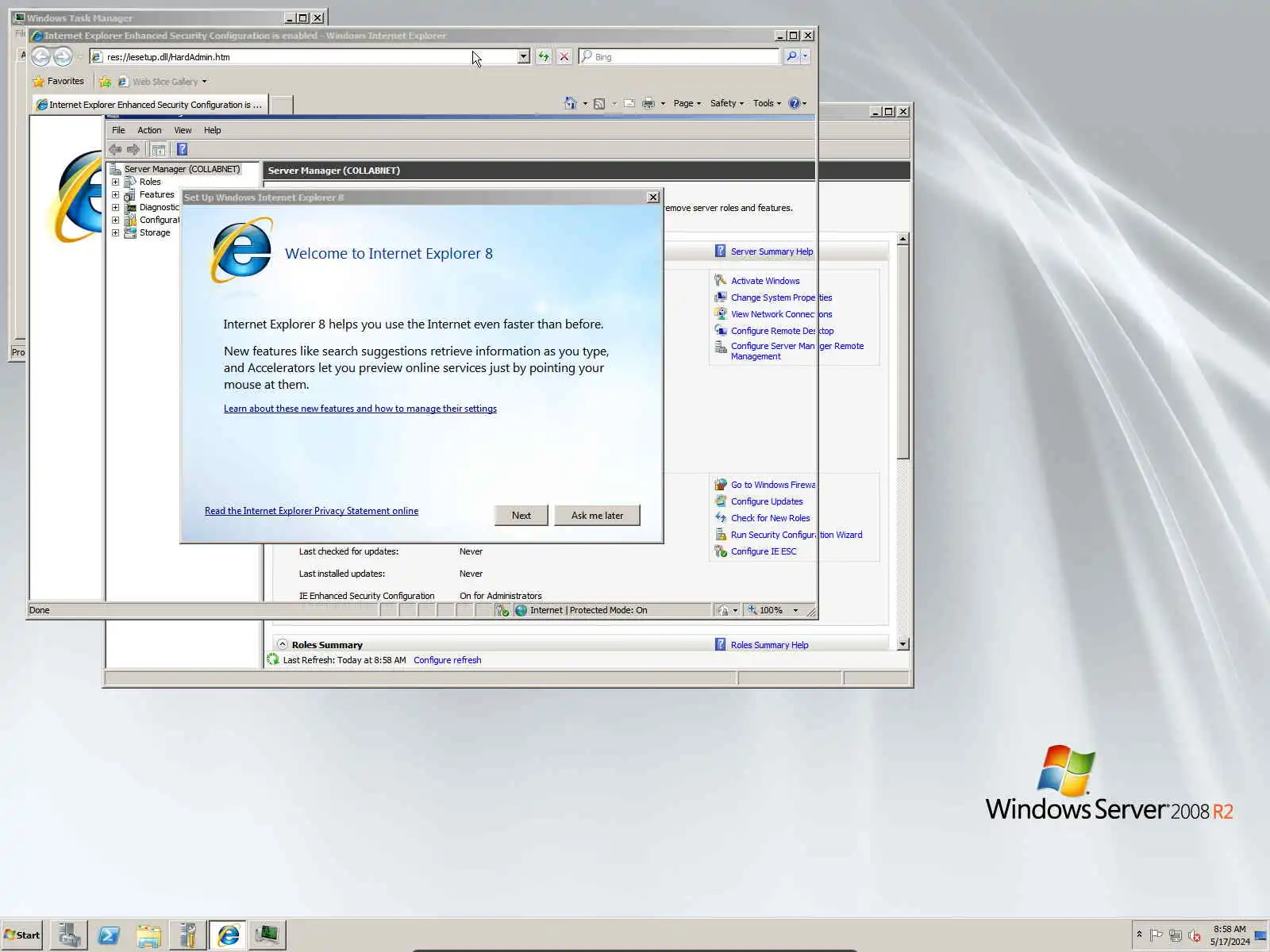Click the IE Home icon in command bar
1270x952 pixels.
[x=570, y=103]
